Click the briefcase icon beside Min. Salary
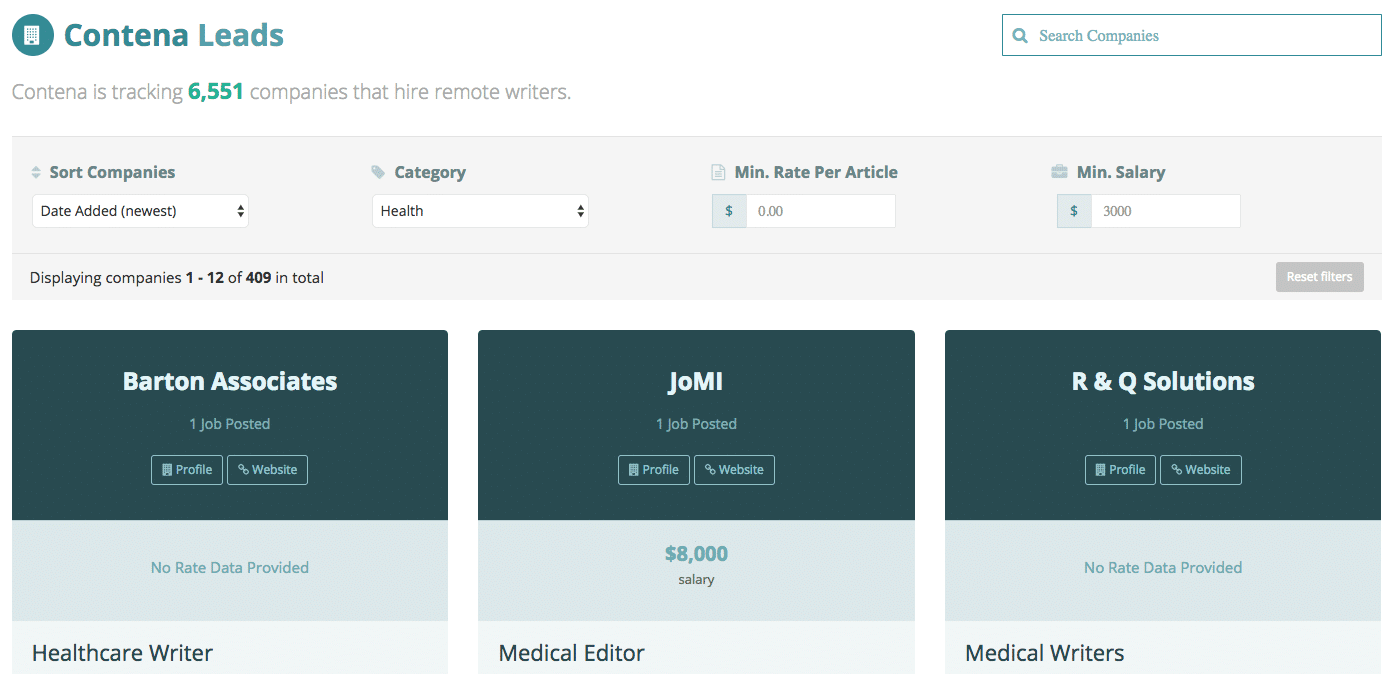 [1060, 172]
